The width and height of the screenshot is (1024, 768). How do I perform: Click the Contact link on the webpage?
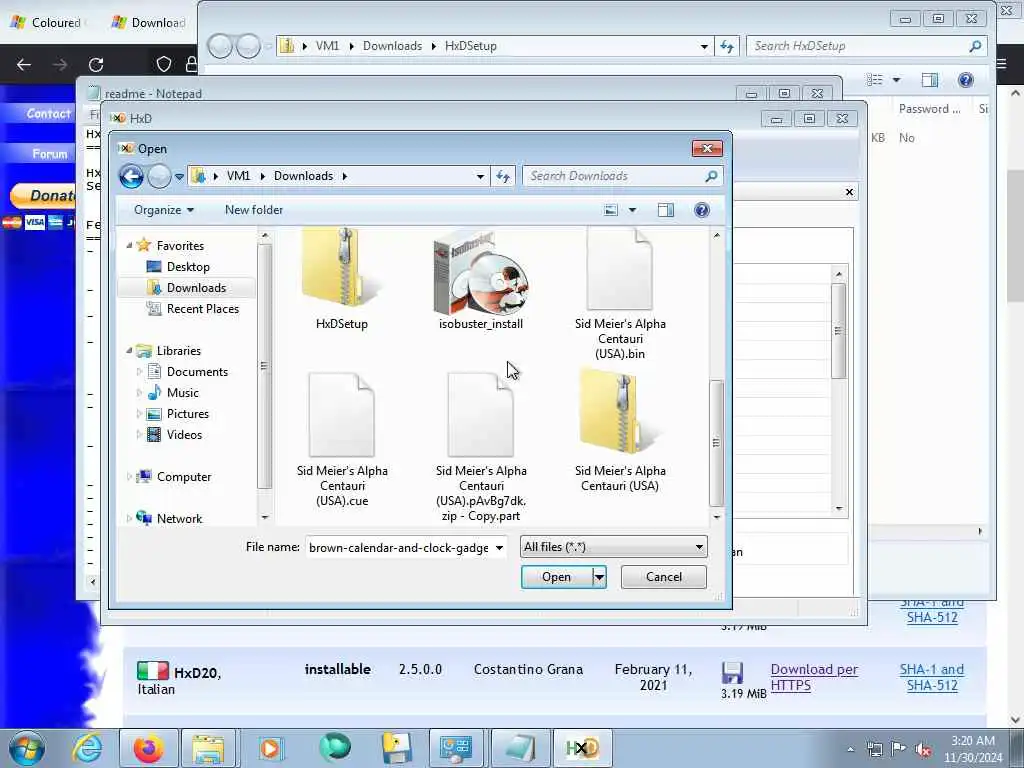point(48,114)
